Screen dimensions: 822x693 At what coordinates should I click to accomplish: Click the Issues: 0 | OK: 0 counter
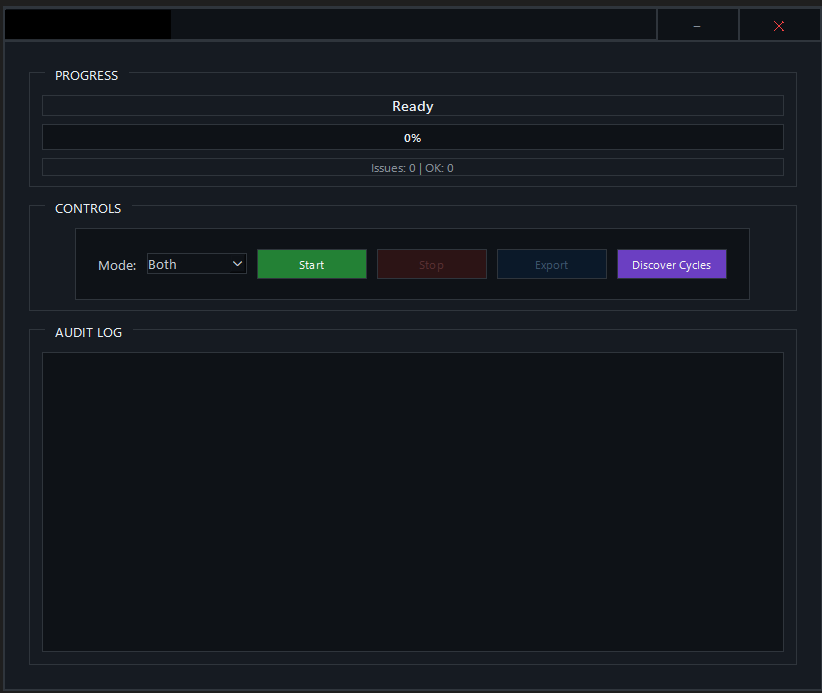[412, 167]
